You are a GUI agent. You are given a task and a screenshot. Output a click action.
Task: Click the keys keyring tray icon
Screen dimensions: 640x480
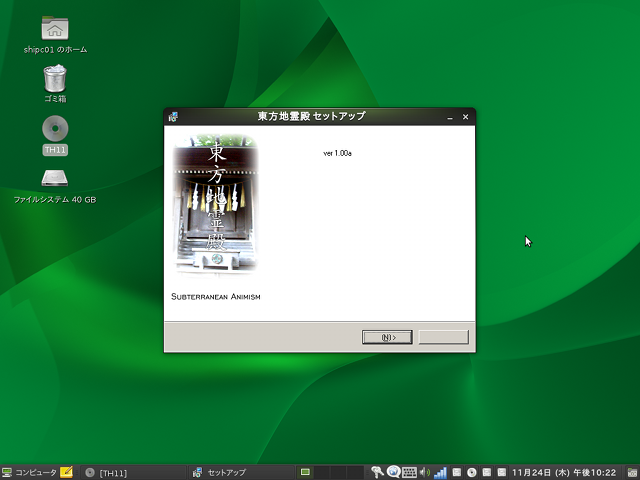(x=377, y=472)
